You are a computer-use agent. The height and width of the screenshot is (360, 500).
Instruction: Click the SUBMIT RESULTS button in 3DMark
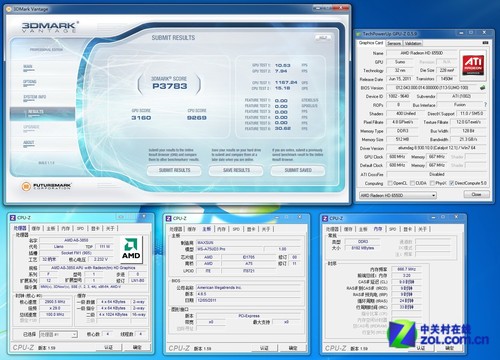pos(174,170)
